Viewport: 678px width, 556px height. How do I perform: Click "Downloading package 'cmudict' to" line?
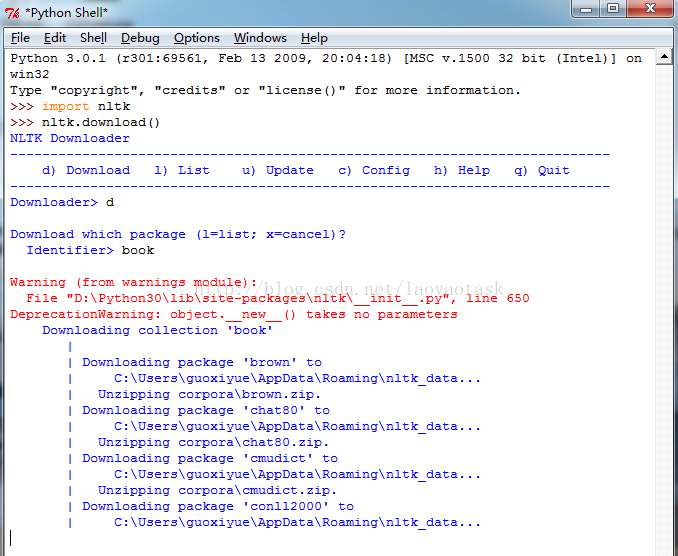click(x=210, y=458)
